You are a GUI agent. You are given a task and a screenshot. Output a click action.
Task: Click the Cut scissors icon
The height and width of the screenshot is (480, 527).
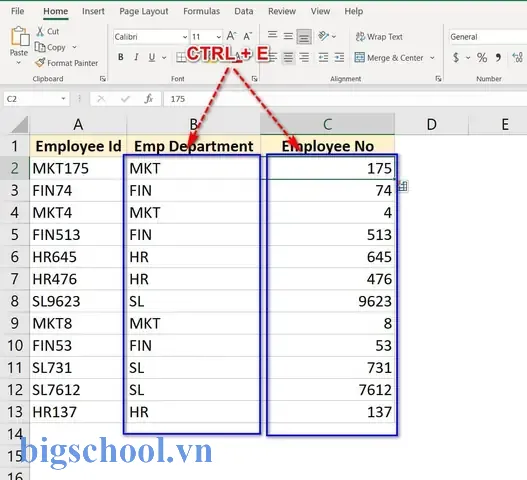[40, 31]
